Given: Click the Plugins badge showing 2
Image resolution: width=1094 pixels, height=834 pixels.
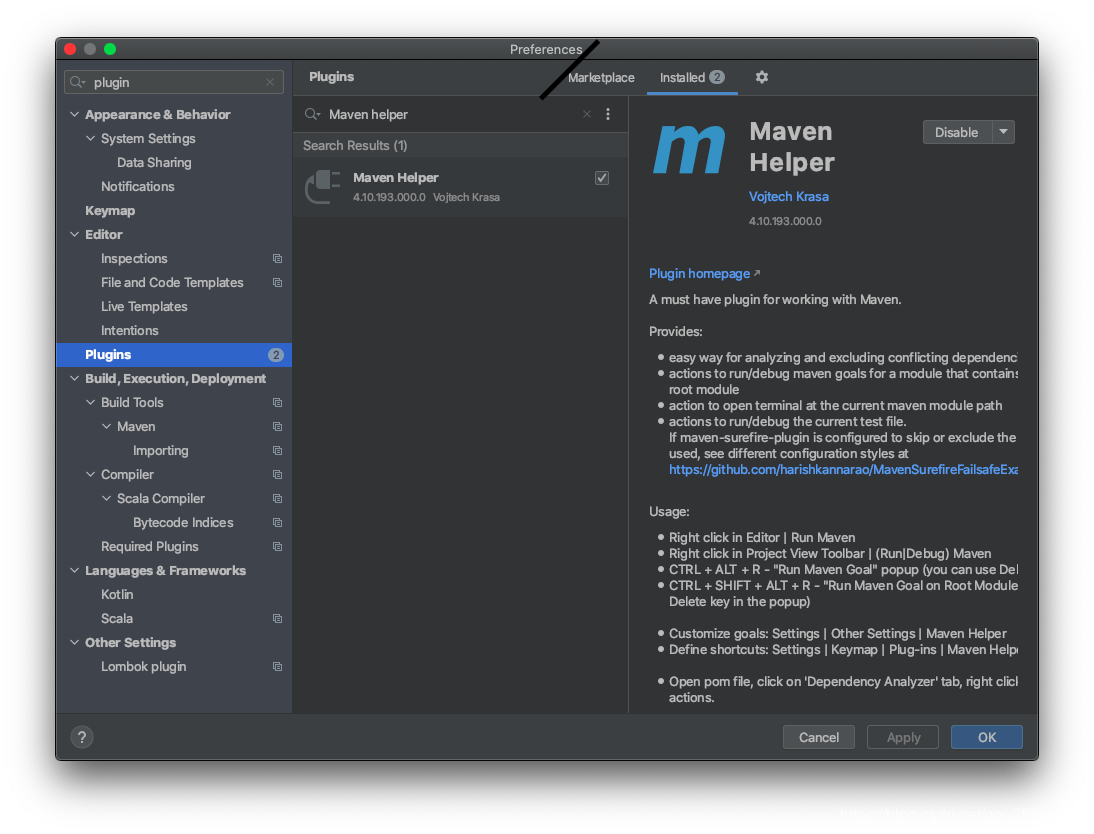Looking at the screenshot, I should coord(276,355).
